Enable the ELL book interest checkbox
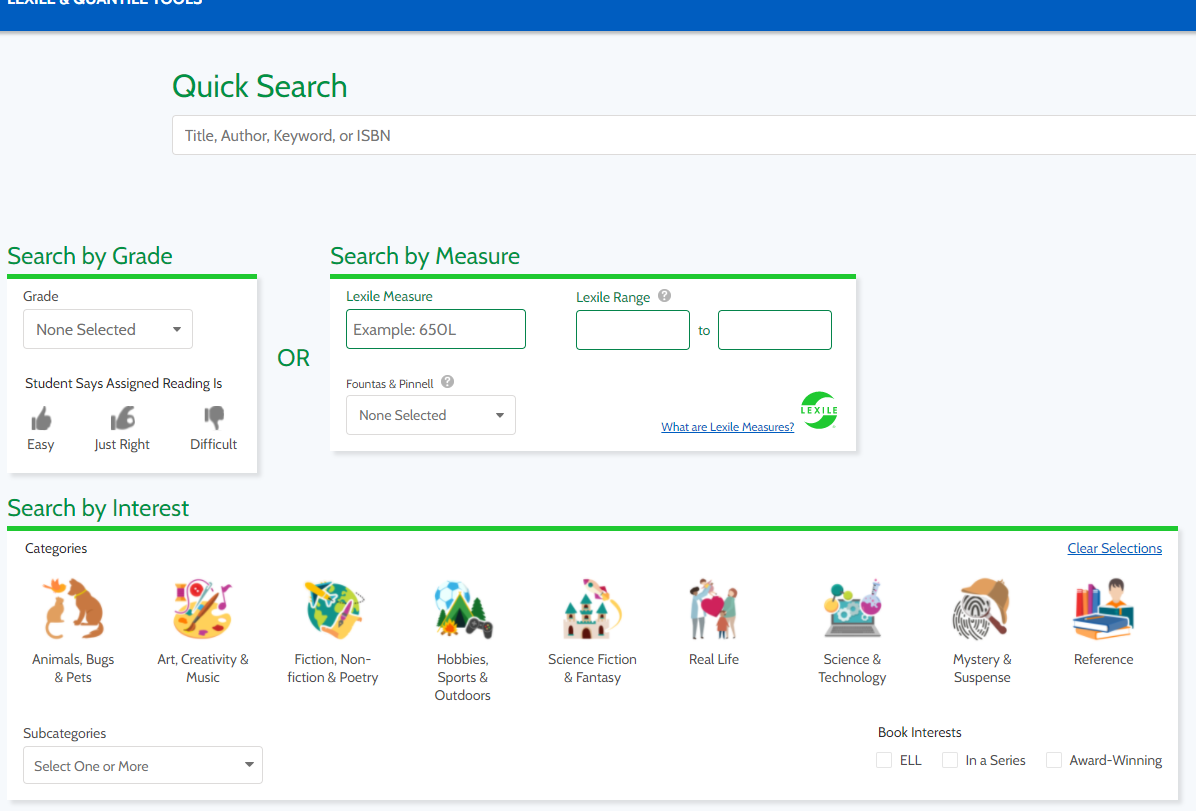The height and width of the screenshot is (811, 1196). [x=884, y=760]
